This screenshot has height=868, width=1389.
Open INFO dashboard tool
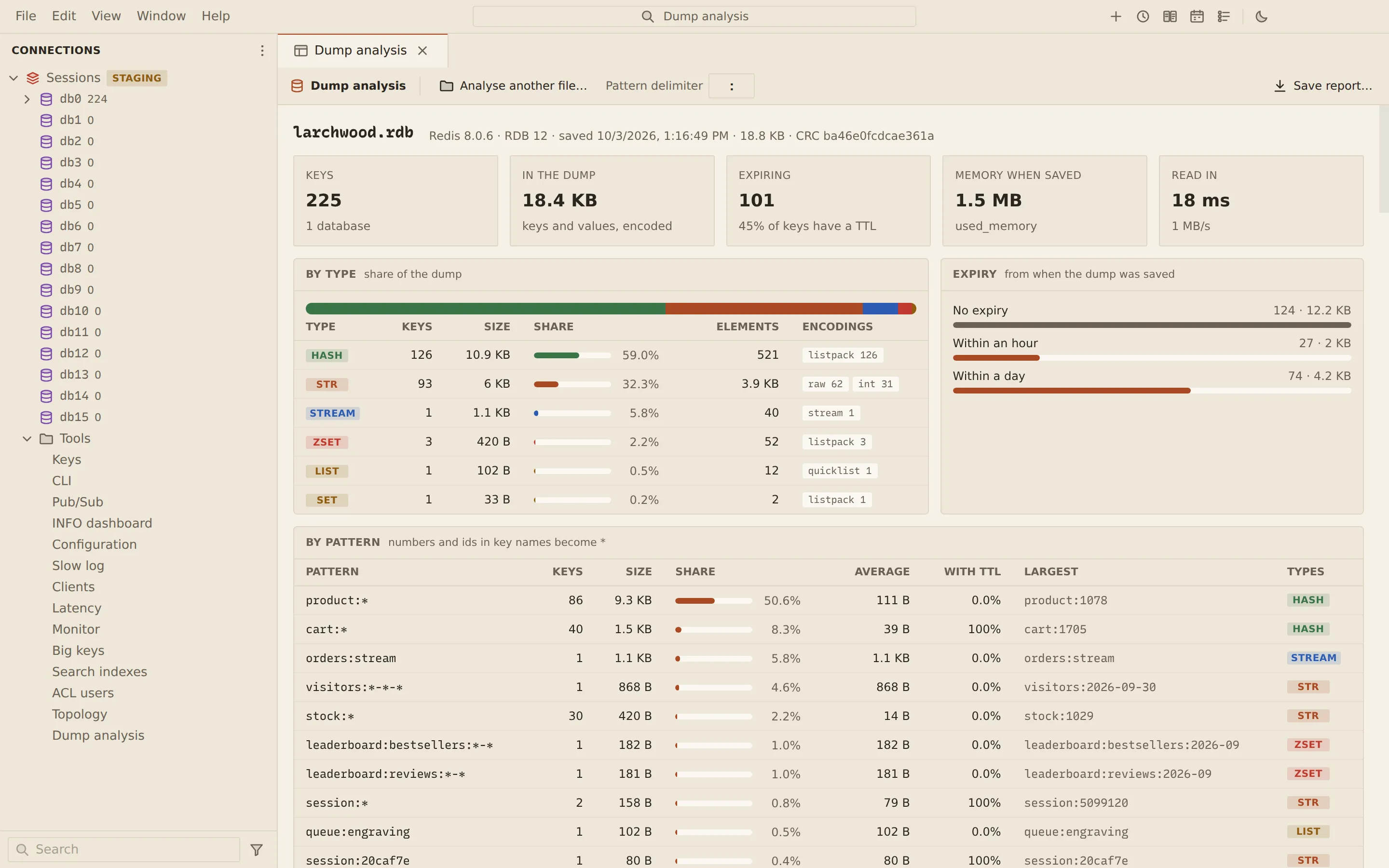(x=102, y=523)
